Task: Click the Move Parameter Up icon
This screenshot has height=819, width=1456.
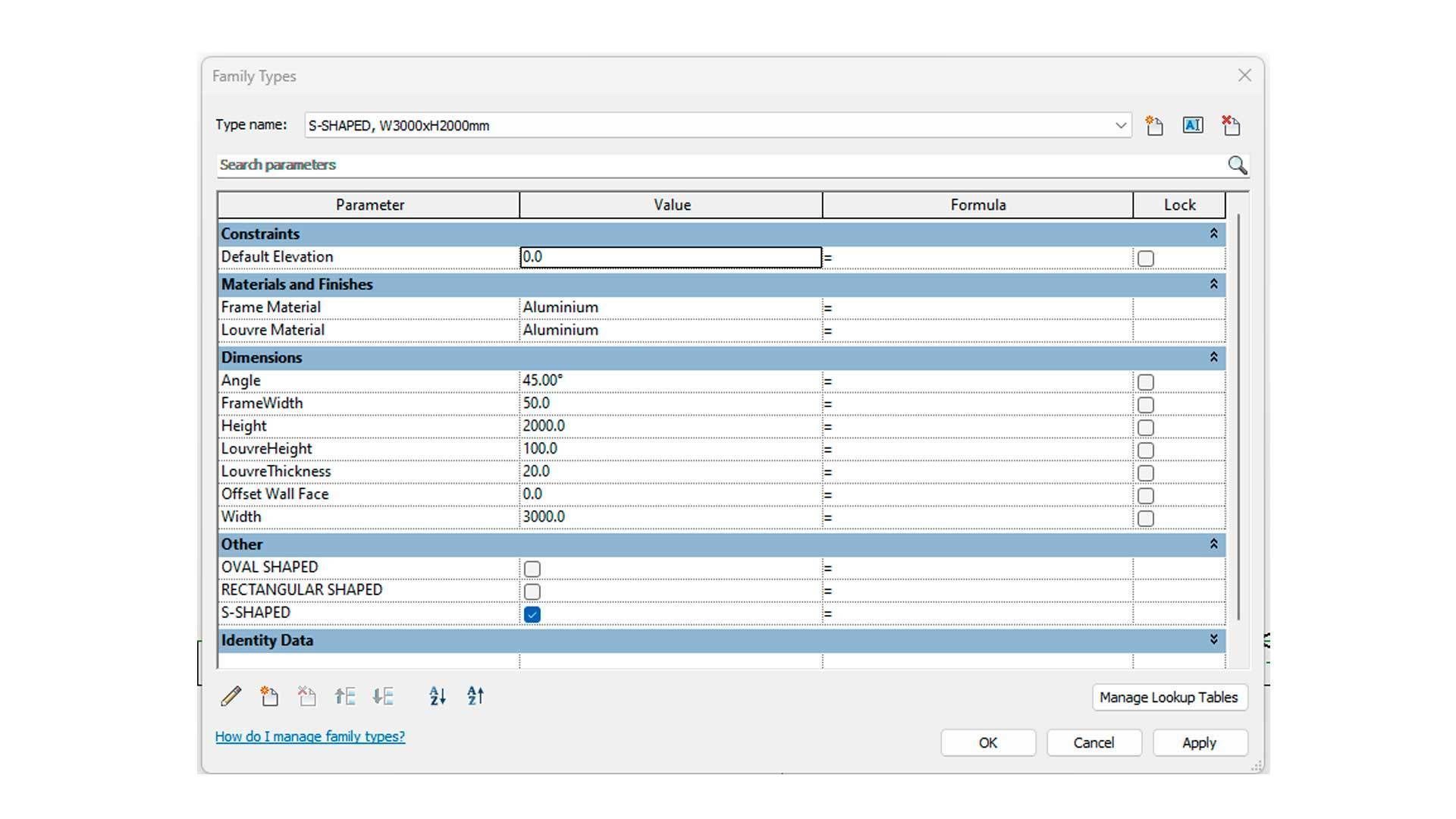Action: point(345,696)
